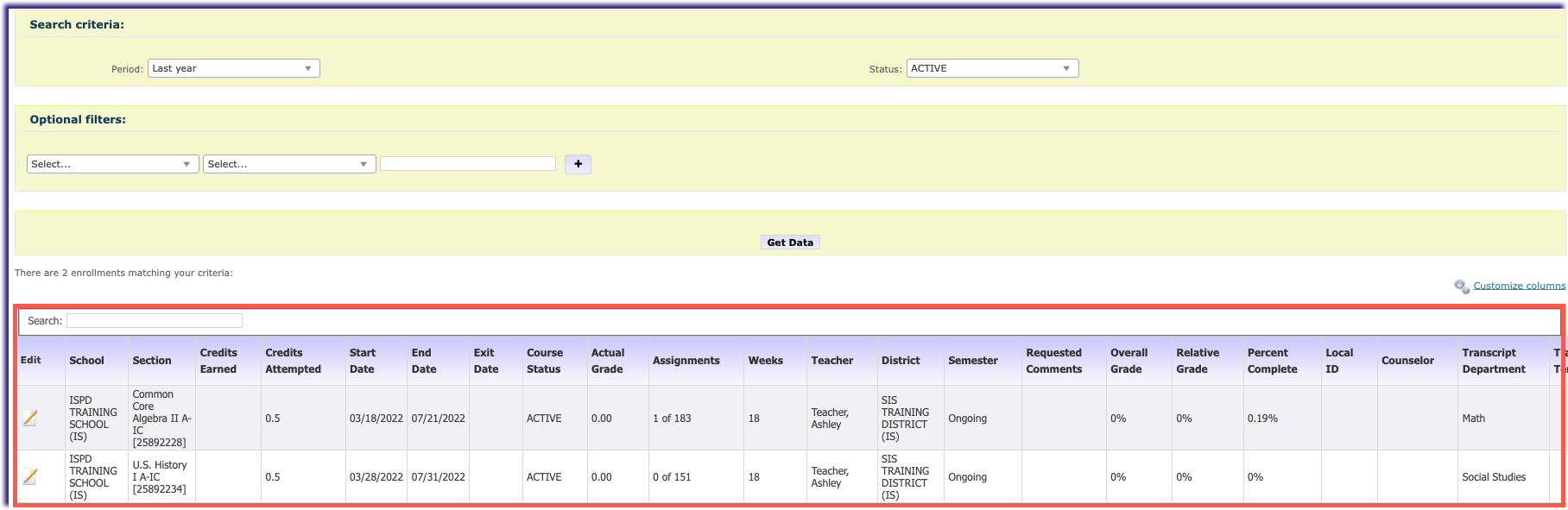Image resolution: width=1568 pixels, height=510 pixels.
Task: Click the plus button to add filter
Action: [578, 164]
